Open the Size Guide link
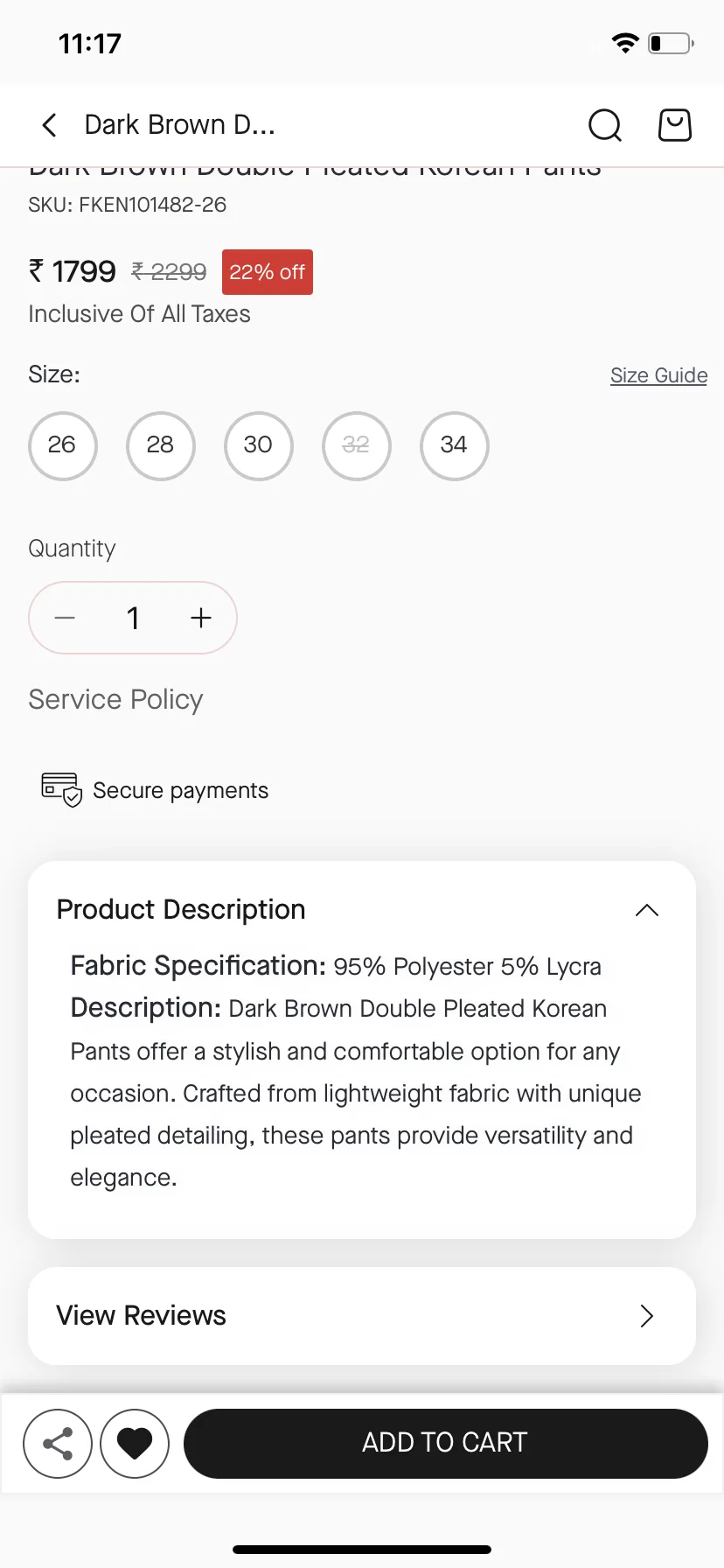 [658, 375]
